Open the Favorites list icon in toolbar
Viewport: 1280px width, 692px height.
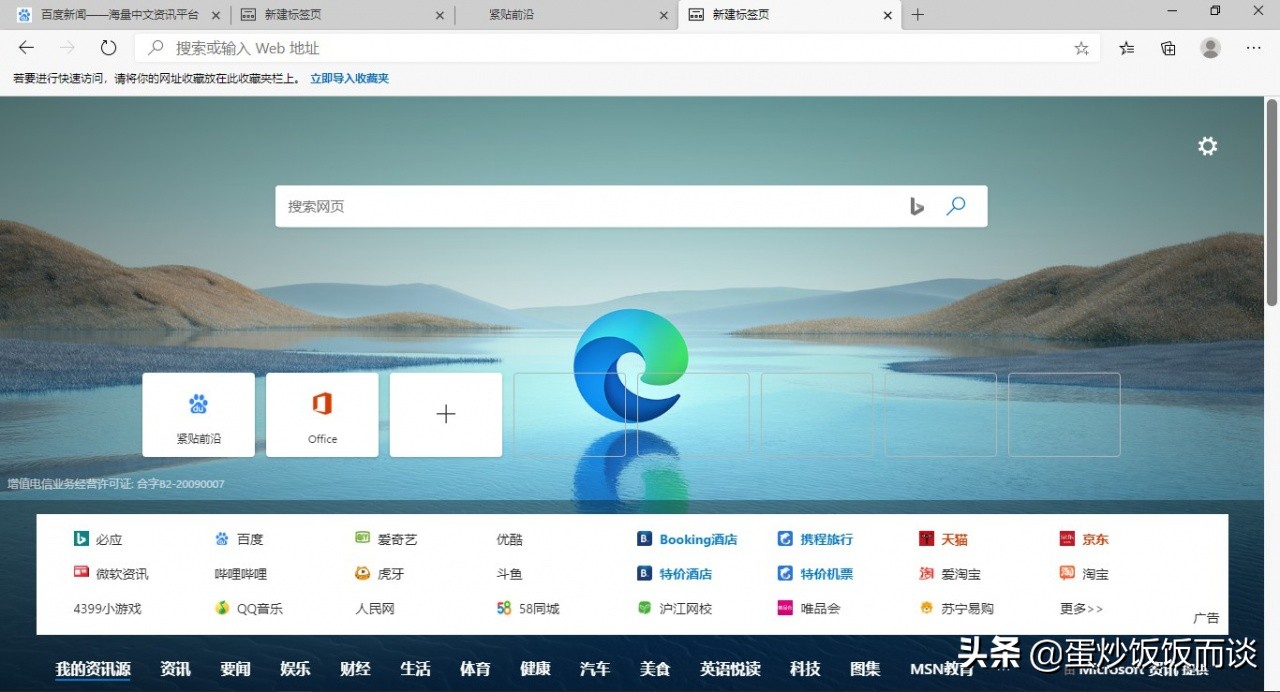(1126, 47)
